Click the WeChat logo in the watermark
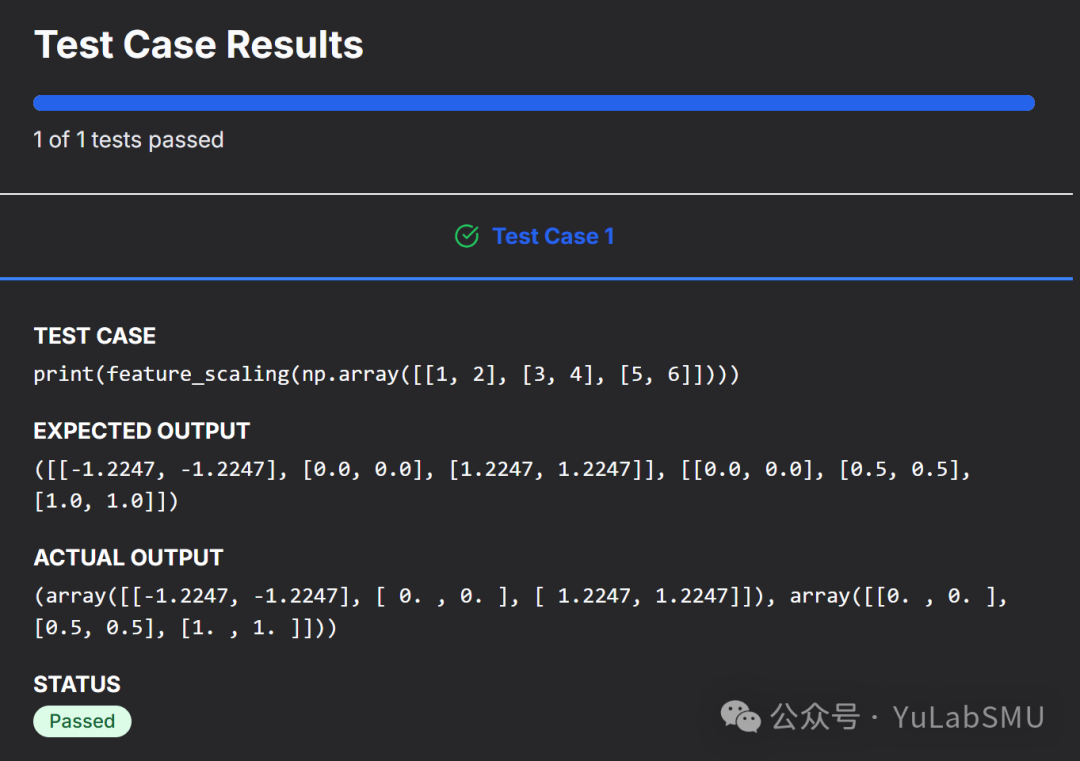 coord(741,716)
